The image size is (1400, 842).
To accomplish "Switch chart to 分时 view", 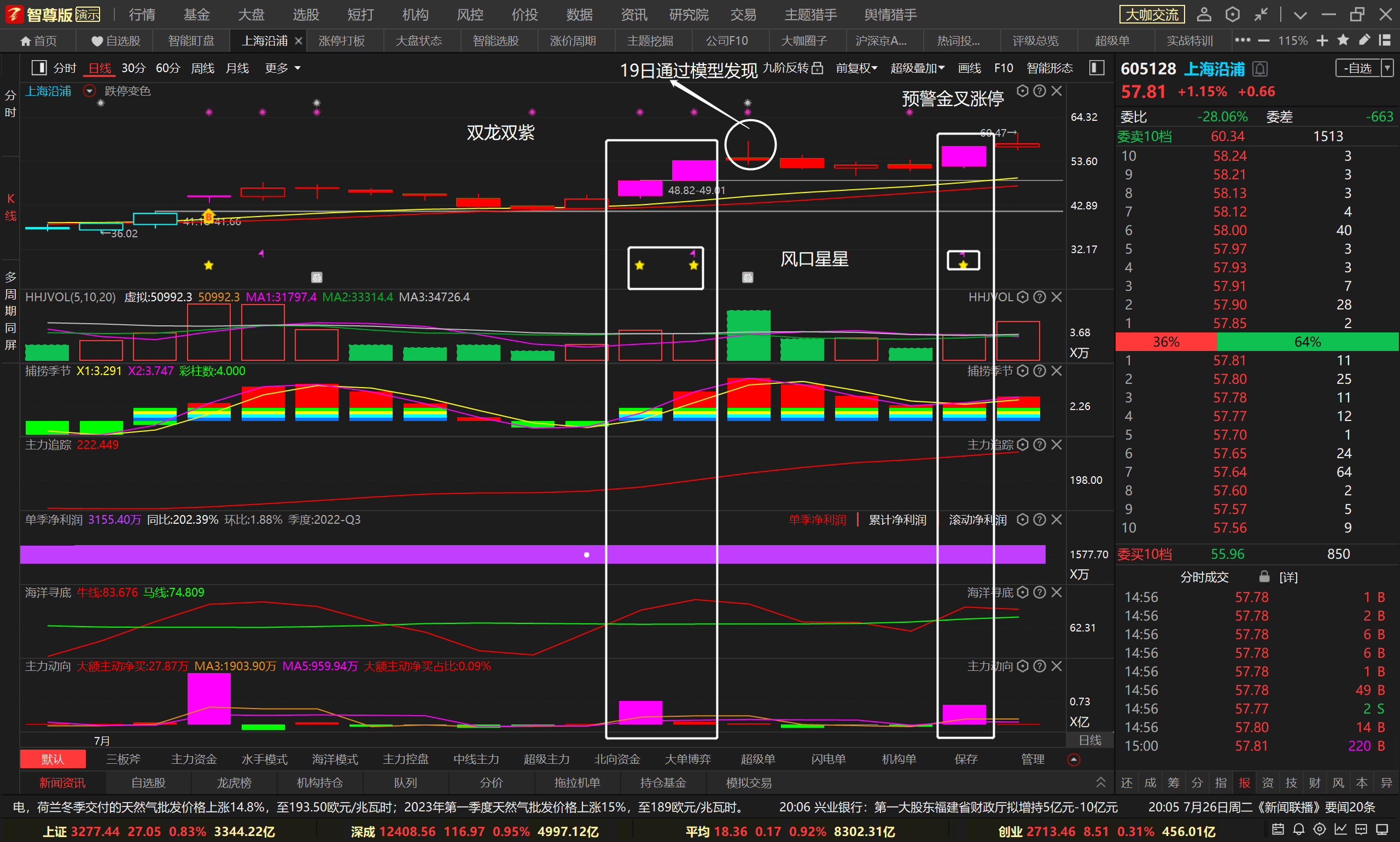I will point(65,68).
